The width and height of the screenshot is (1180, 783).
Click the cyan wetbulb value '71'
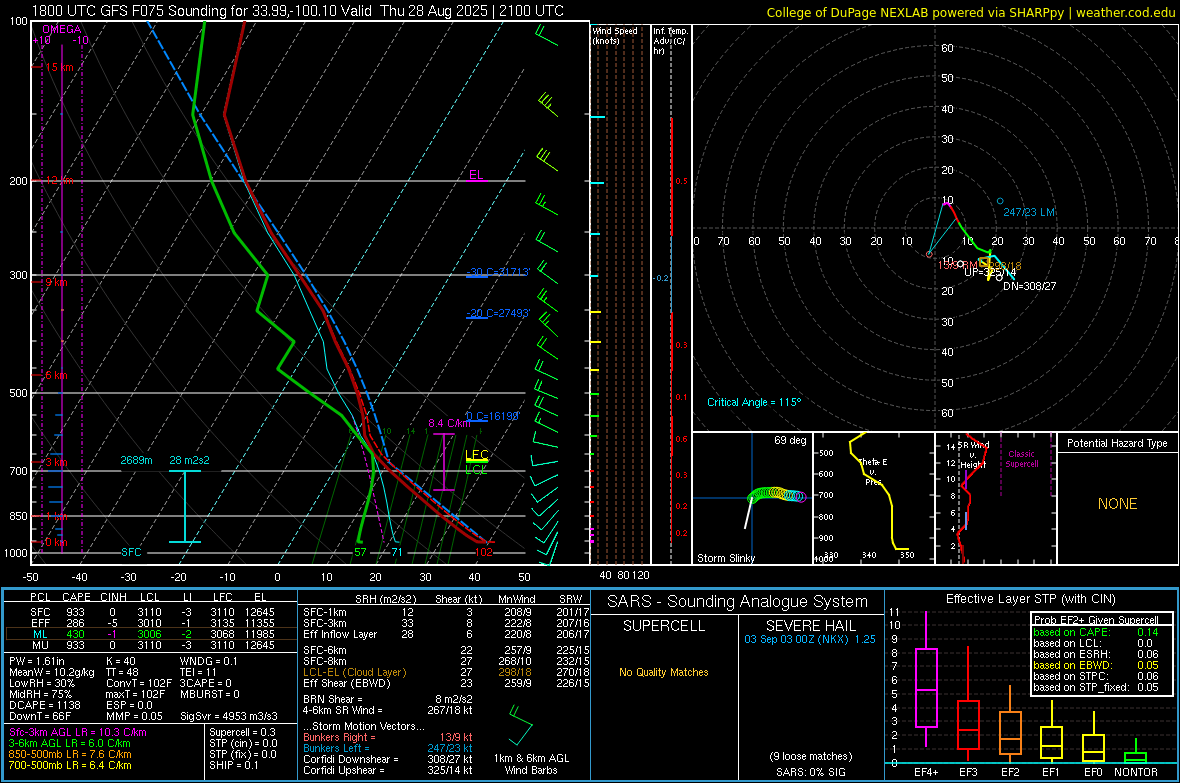point(397,552)
